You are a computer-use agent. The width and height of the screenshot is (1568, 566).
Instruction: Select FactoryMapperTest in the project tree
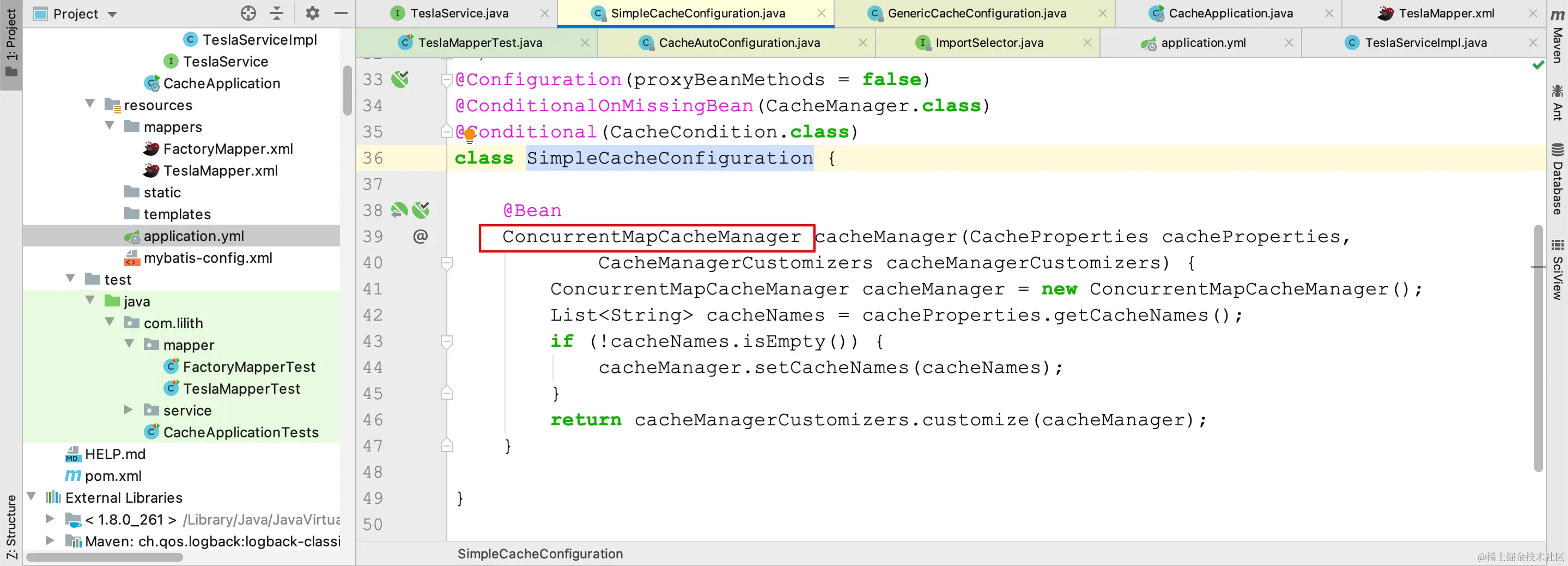[249, 367]
